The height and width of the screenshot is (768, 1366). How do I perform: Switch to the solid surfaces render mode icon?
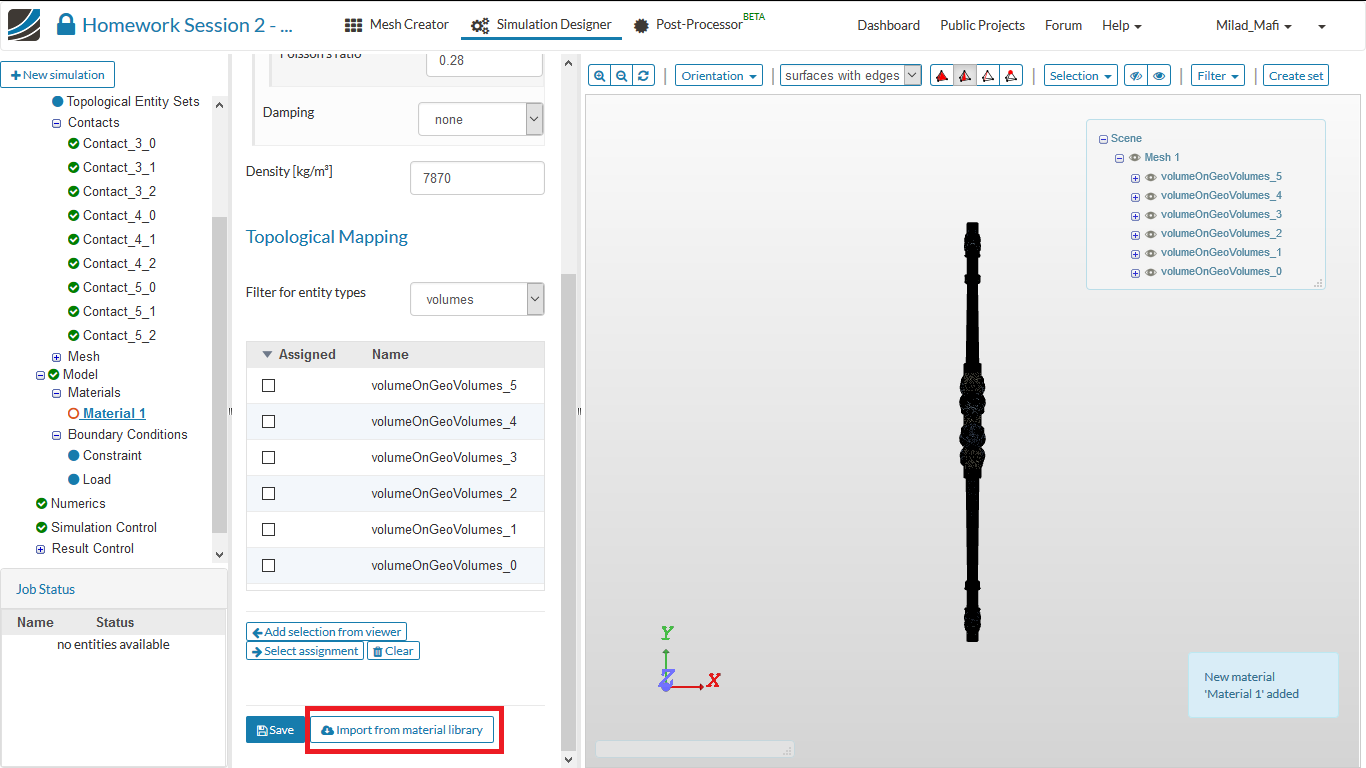tap(941, 76)
